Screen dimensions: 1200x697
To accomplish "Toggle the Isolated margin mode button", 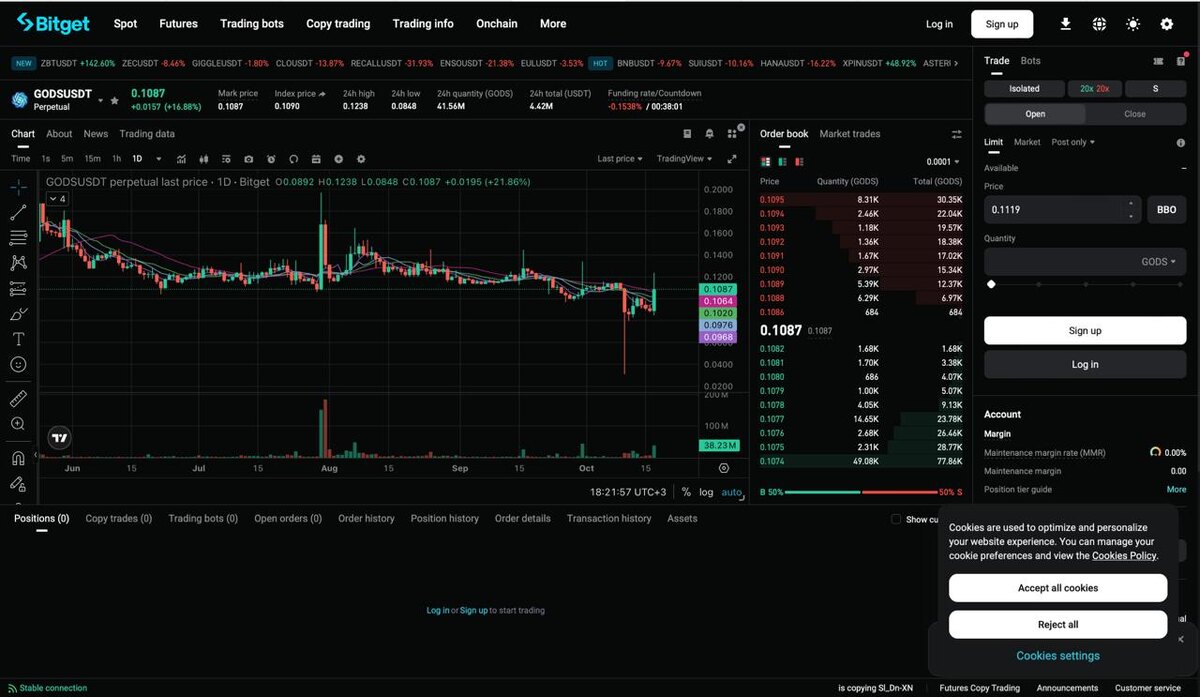I will [x=1024, y=89].
